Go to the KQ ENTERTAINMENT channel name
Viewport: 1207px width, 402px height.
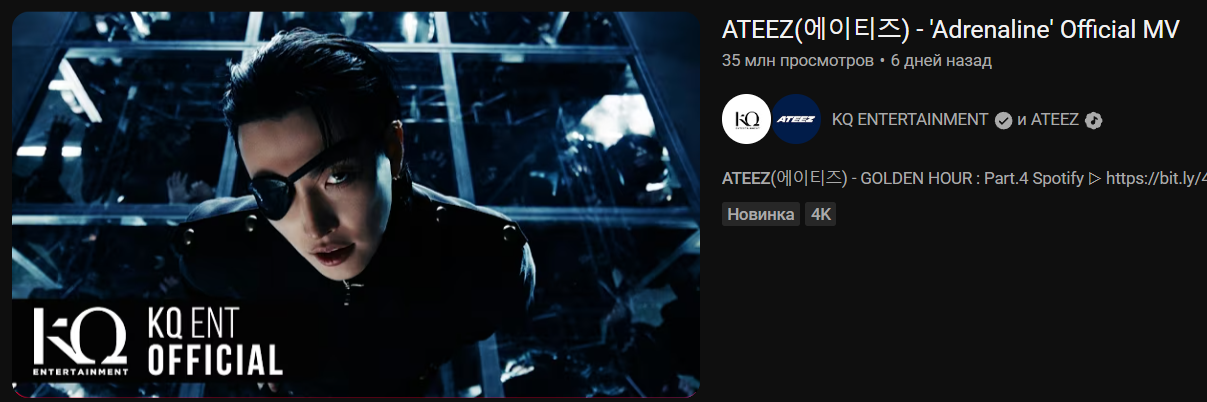coord(910,120)
